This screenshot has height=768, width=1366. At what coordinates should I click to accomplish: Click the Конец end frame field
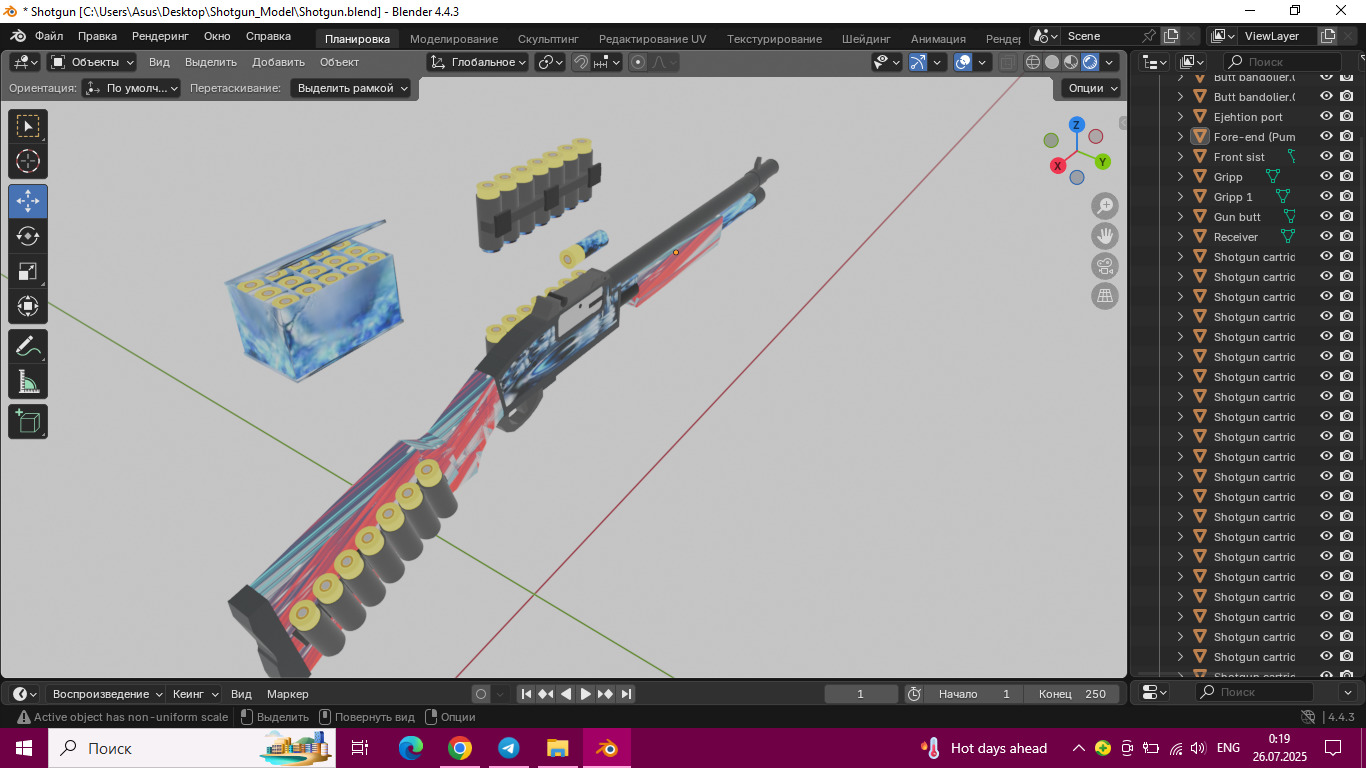(1072, 694)
